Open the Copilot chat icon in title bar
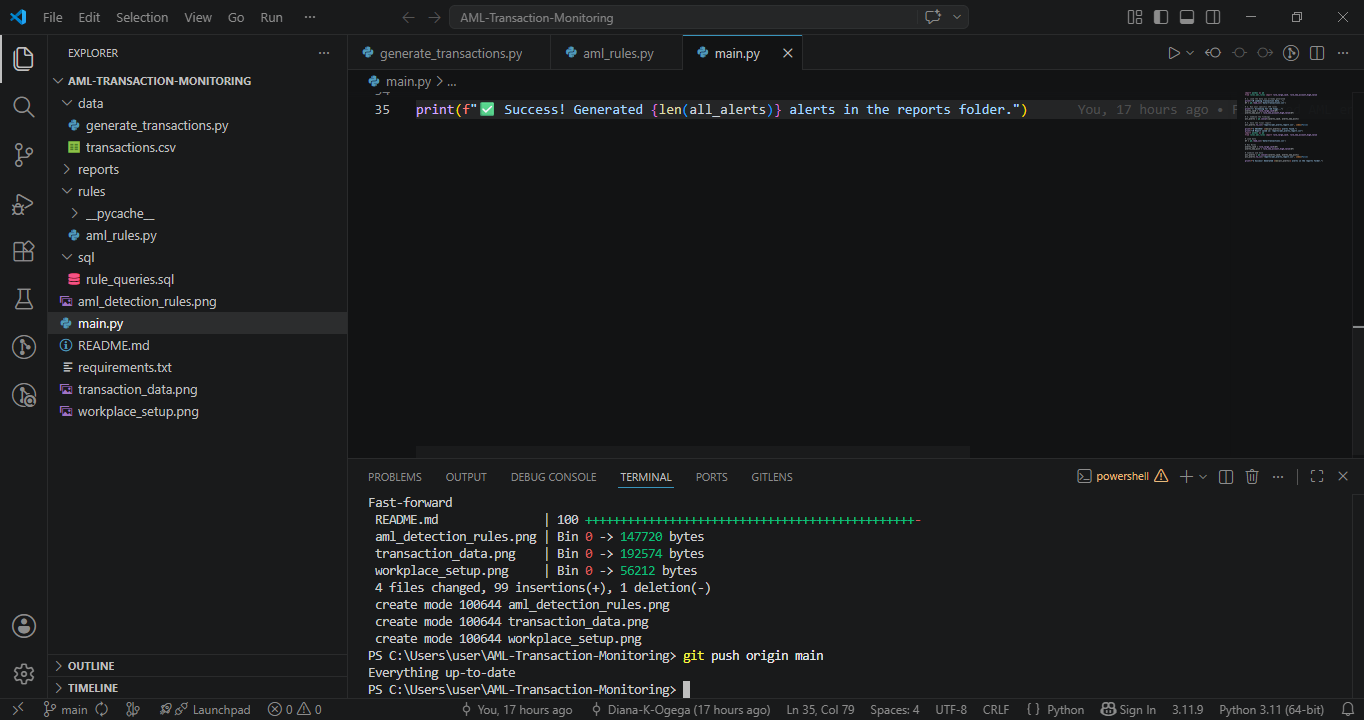This screenshot has width=1364, height=720. 934,17
